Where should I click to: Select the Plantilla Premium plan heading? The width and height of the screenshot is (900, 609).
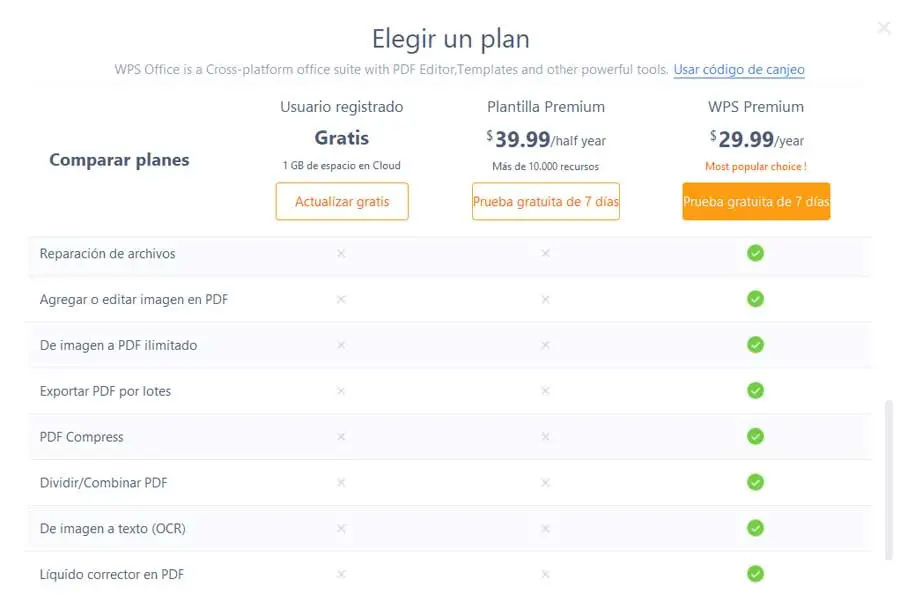[546, 107]
